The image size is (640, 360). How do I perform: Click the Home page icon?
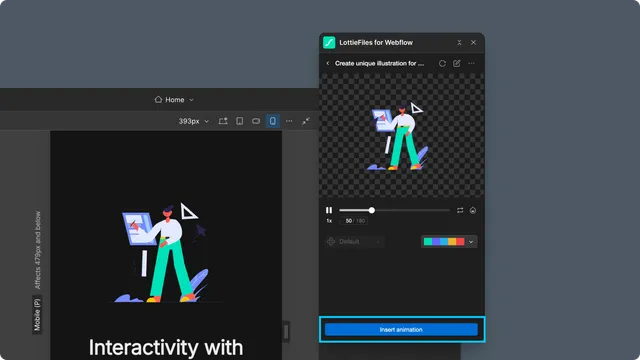pyautogui.click(x=158, y=99)
